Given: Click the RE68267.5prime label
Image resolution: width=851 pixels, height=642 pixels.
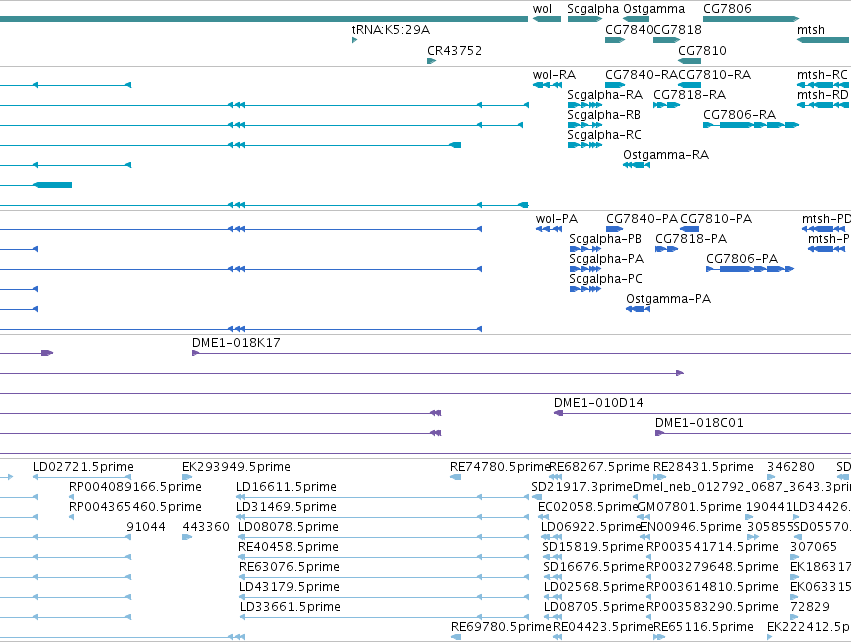Looking at the screenshot, I should [x=599, y=467].
